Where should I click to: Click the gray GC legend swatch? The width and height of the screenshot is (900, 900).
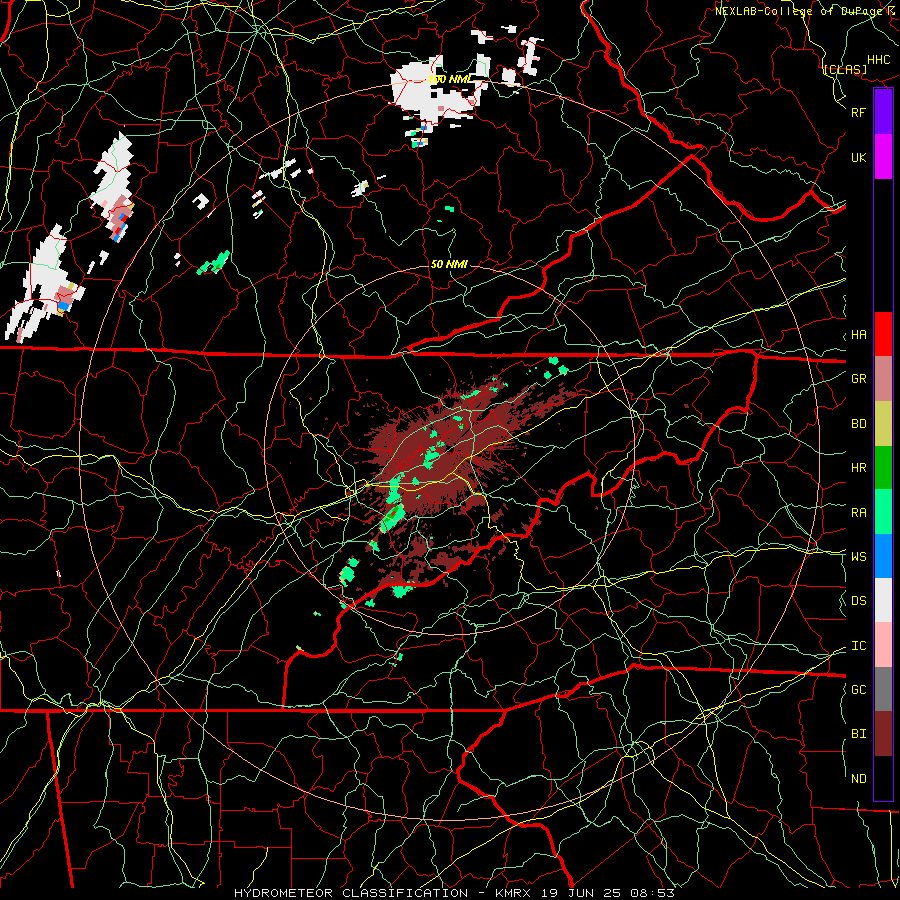tap(883, 689)
